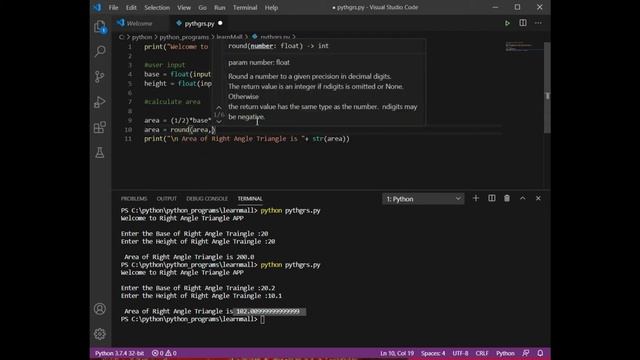Open the Run menu
The width and height of the screenshot is (640, 360).
(x=220, y=7)
